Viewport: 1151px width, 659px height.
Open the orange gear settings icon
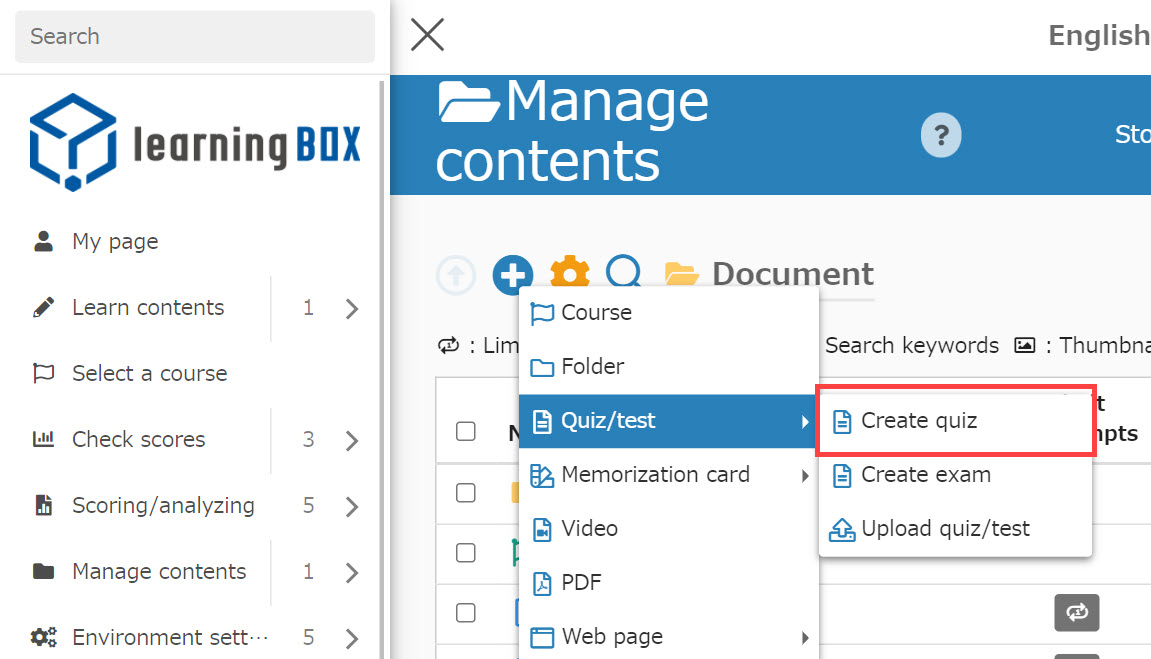pyautogui.click(x=570, y=274)
